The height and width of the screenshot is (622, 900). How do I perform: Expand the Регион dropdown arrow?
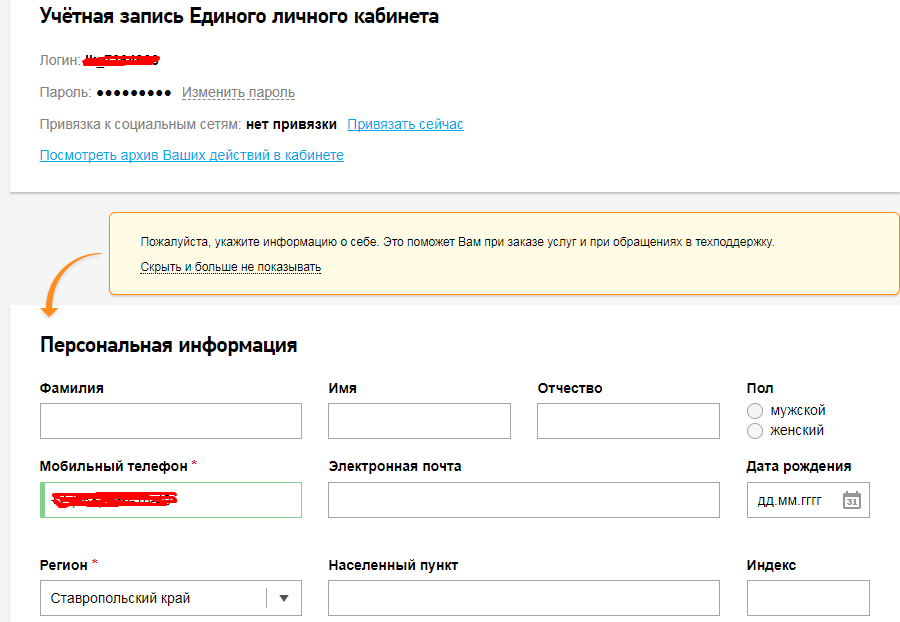(283, 598)
